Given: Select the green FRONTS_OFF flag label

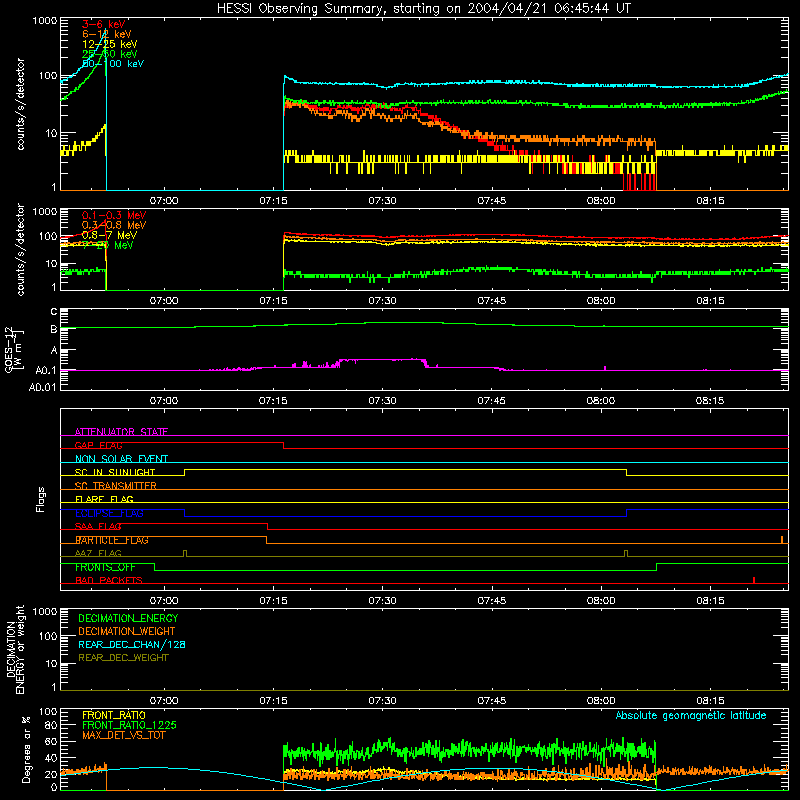Looking at the screenshot, I should pyautogui.click(x=105, y=567).
